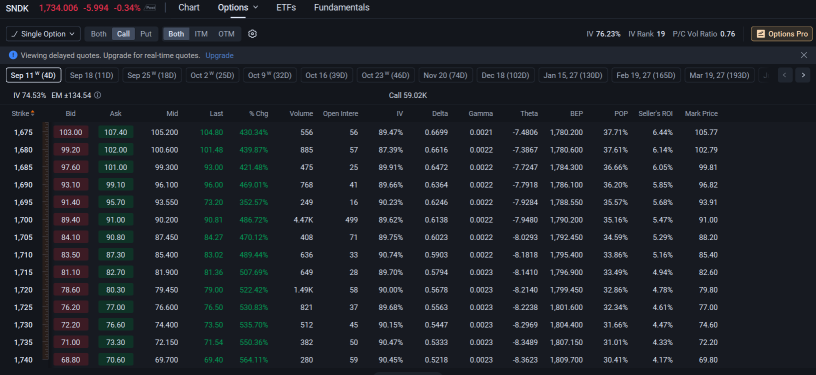Click bid 78.60 on the 1,720 strike

71,290
